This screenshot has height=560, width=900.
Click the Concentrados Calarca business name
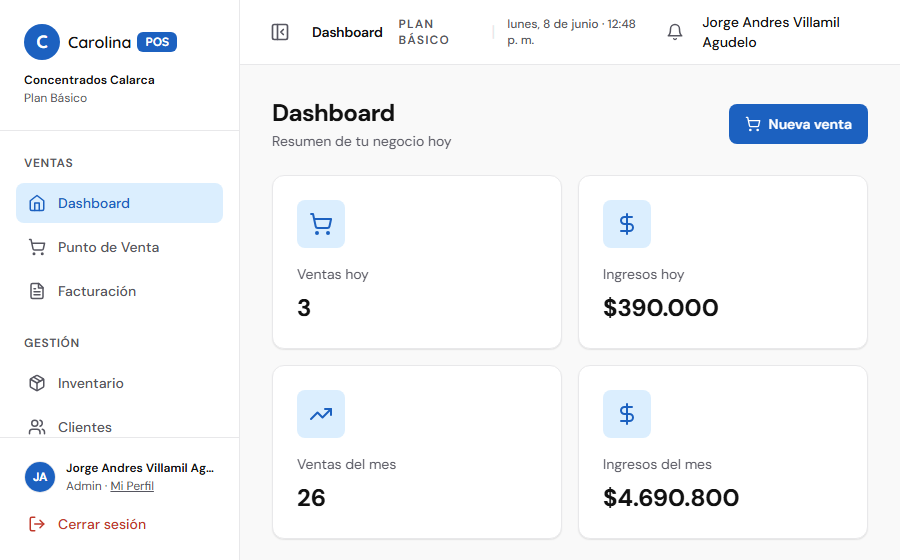(x=89, y=80)
